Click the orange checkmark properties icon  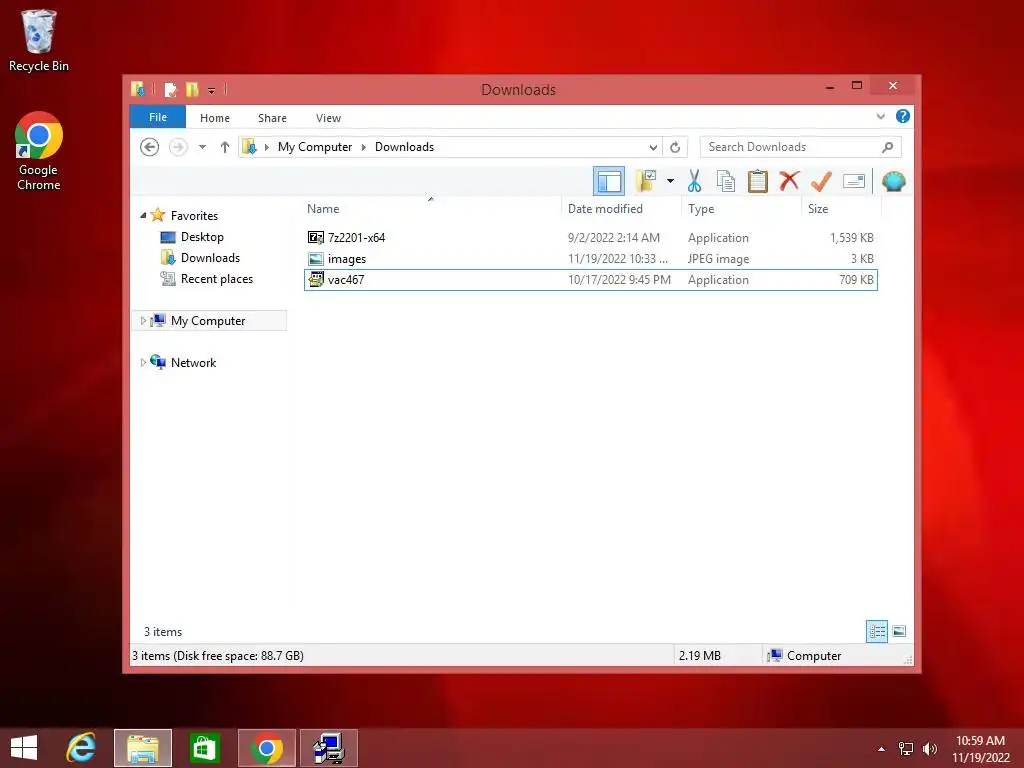(821, 181)
